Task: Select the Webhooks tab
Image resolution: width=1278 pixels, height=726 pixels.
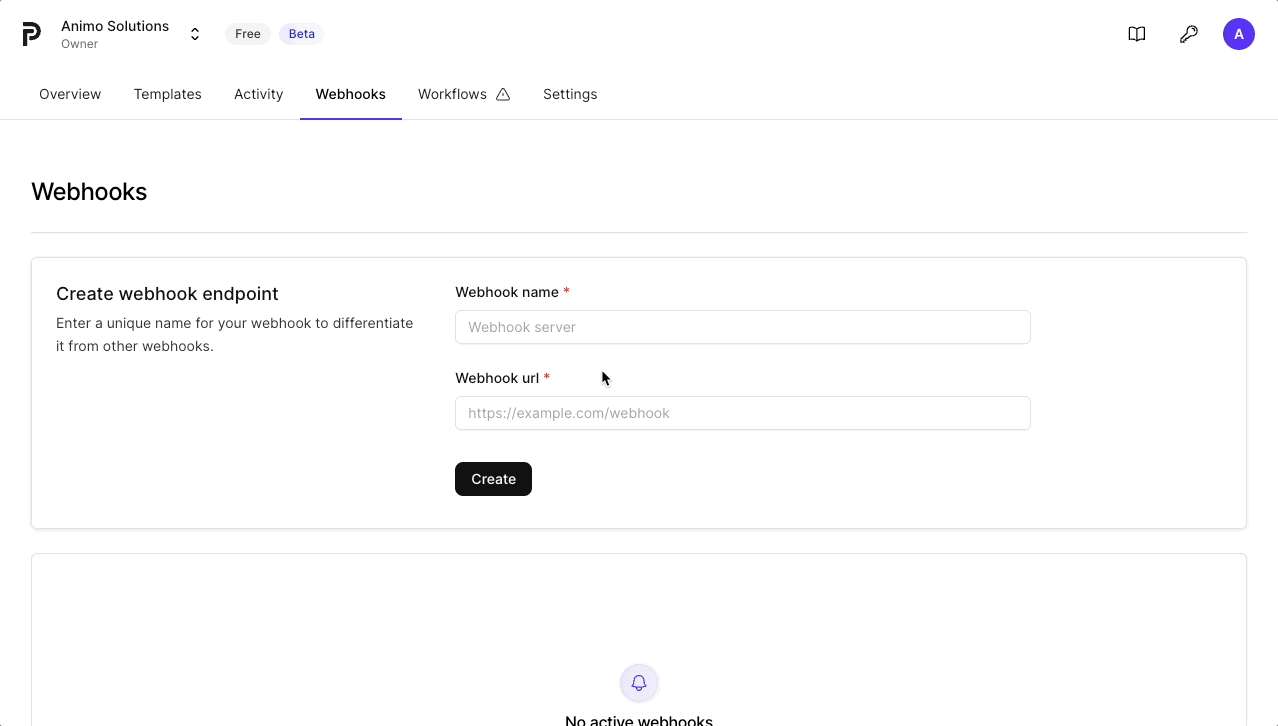Action: (x=350, y=94)
